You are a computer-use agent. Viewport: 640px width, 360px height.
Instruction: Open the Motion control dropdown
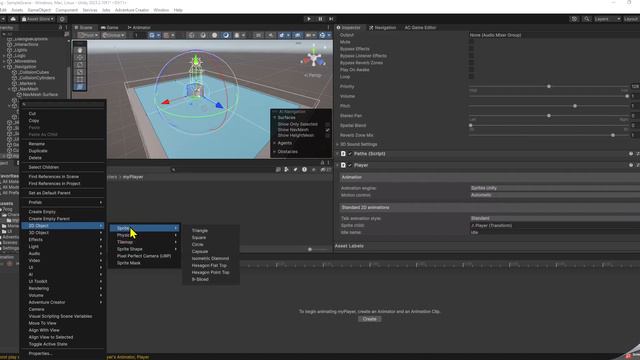pyautogui.click(x=555, y=195)
